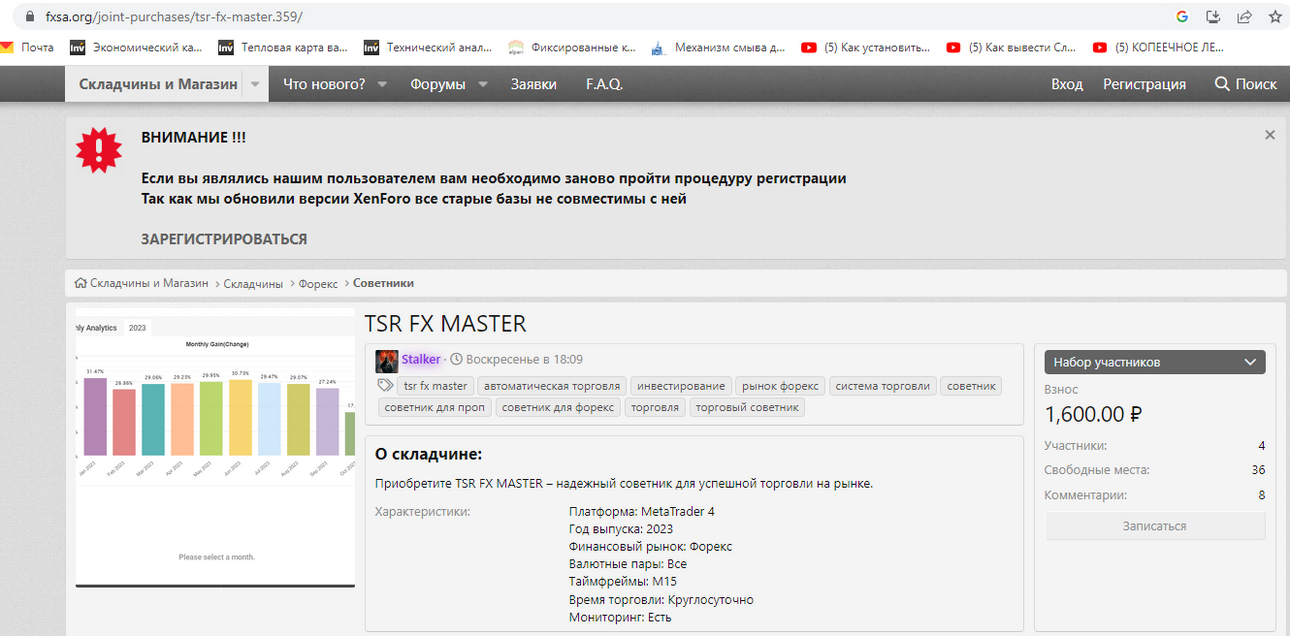This screenshot has height=636, width=1290.
Task: Click home icon breadcrumb Складчины и Магазин
Action: click(x=141, y=283)
